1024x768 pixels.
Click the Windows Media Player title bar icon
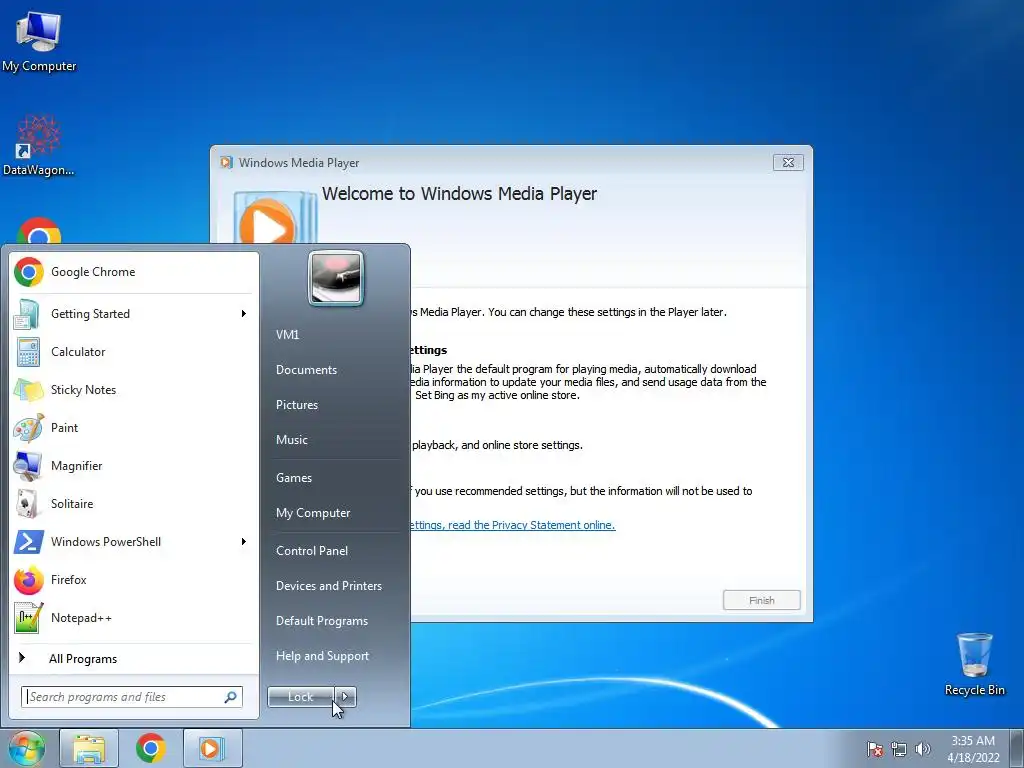click(x=226, y=163)
